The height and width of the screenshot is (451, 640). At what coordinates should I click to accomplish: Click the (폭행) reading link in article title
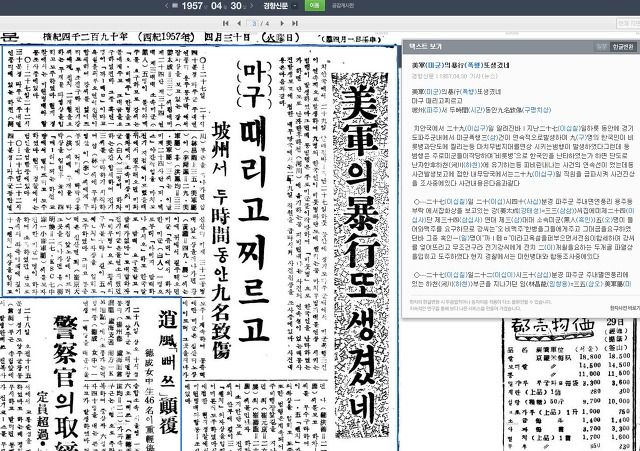473,65
